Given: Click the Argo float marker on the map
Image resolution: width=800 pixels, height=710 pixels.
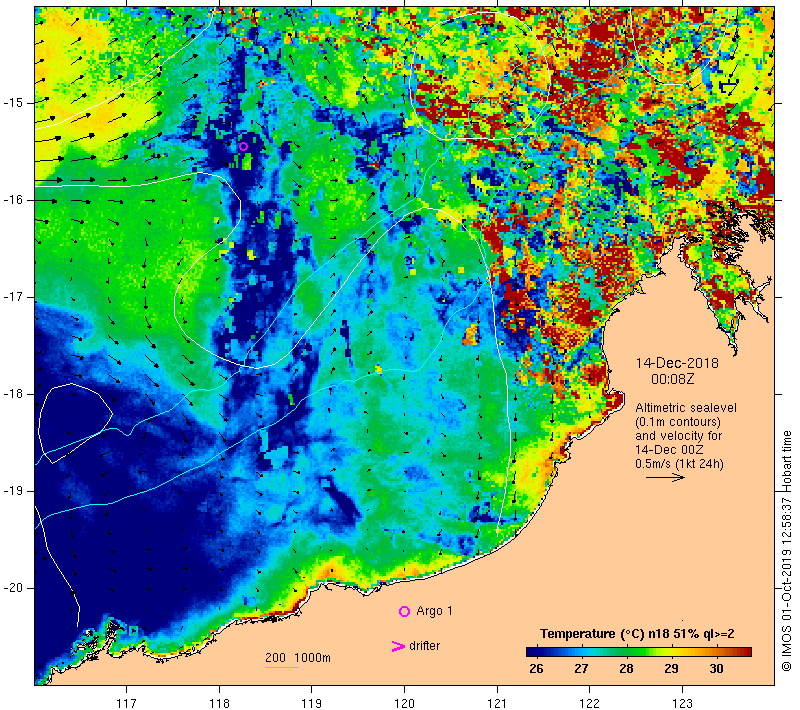Looking at the screenshot, I should point(243,146).
